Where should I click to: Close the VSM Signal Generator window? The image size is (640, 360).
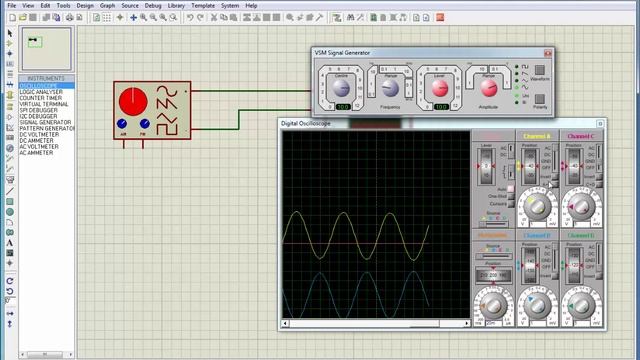[x=548, y=53]
